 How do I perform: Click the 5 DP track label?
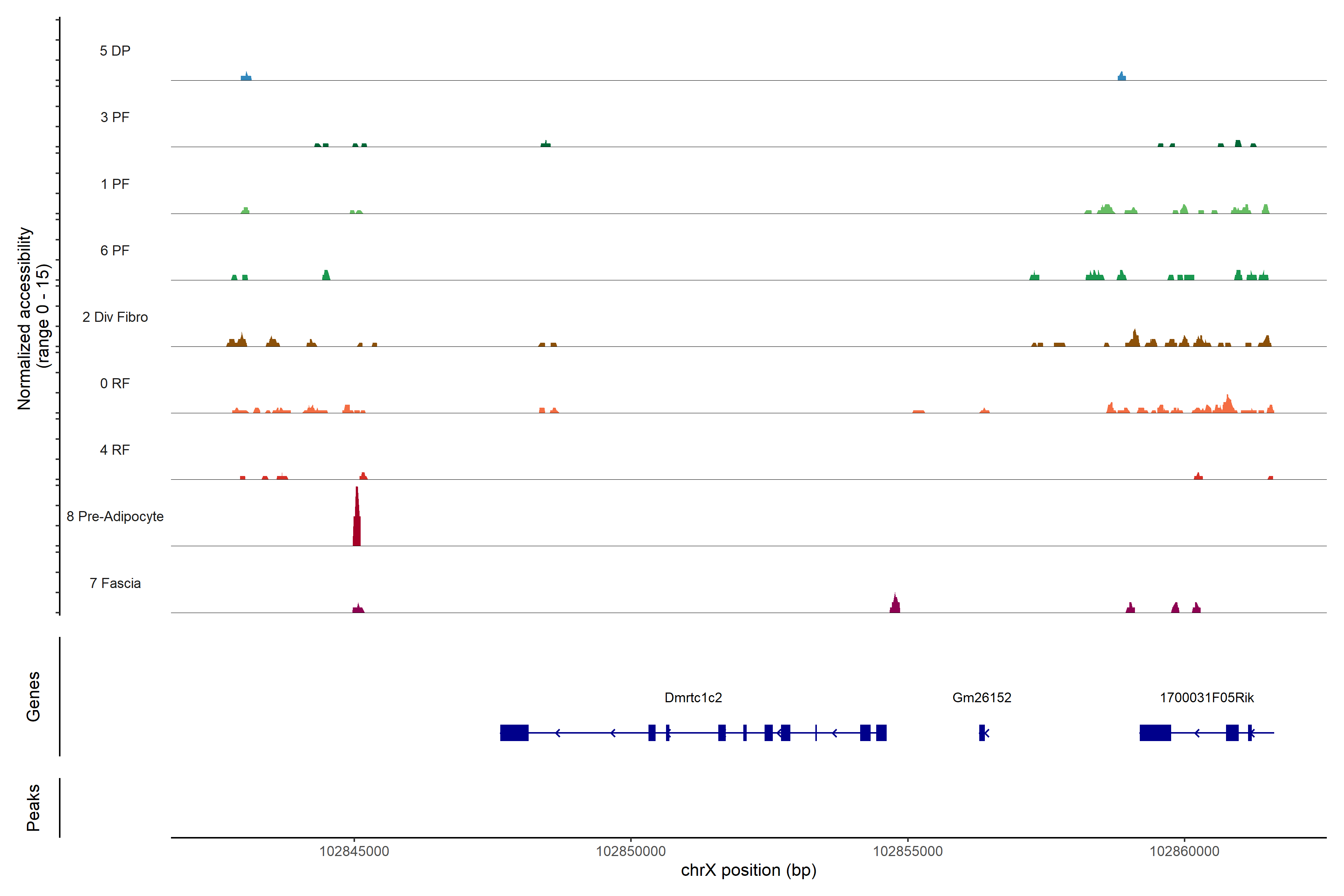[115, 51]
